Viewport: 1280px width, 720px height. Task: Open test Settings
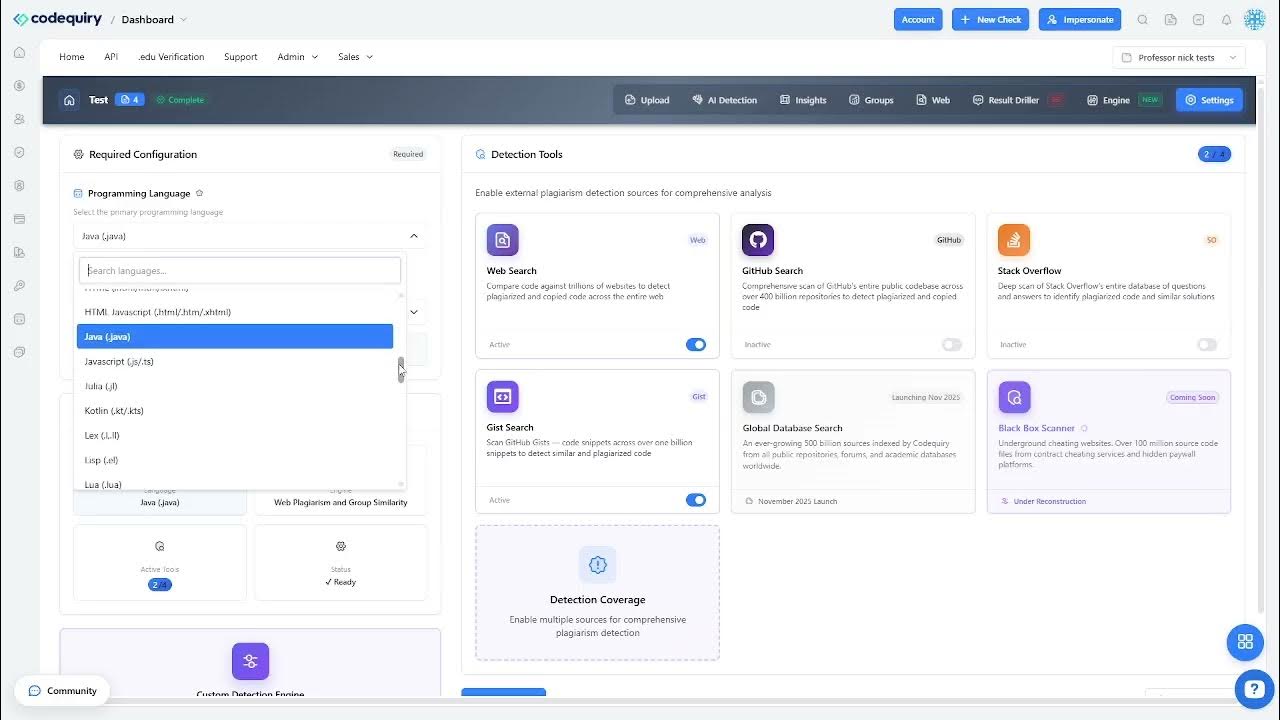[1209, 99]
